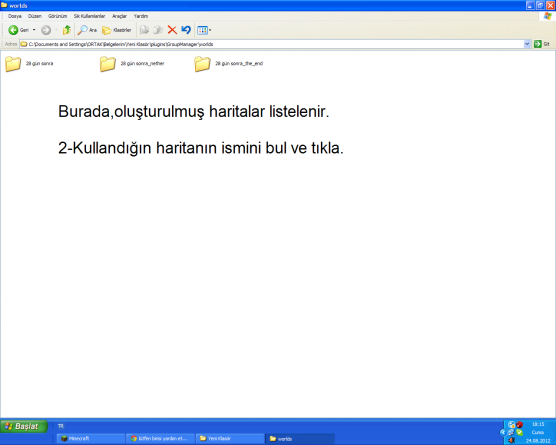Open the Views layout button

[204, 30]
